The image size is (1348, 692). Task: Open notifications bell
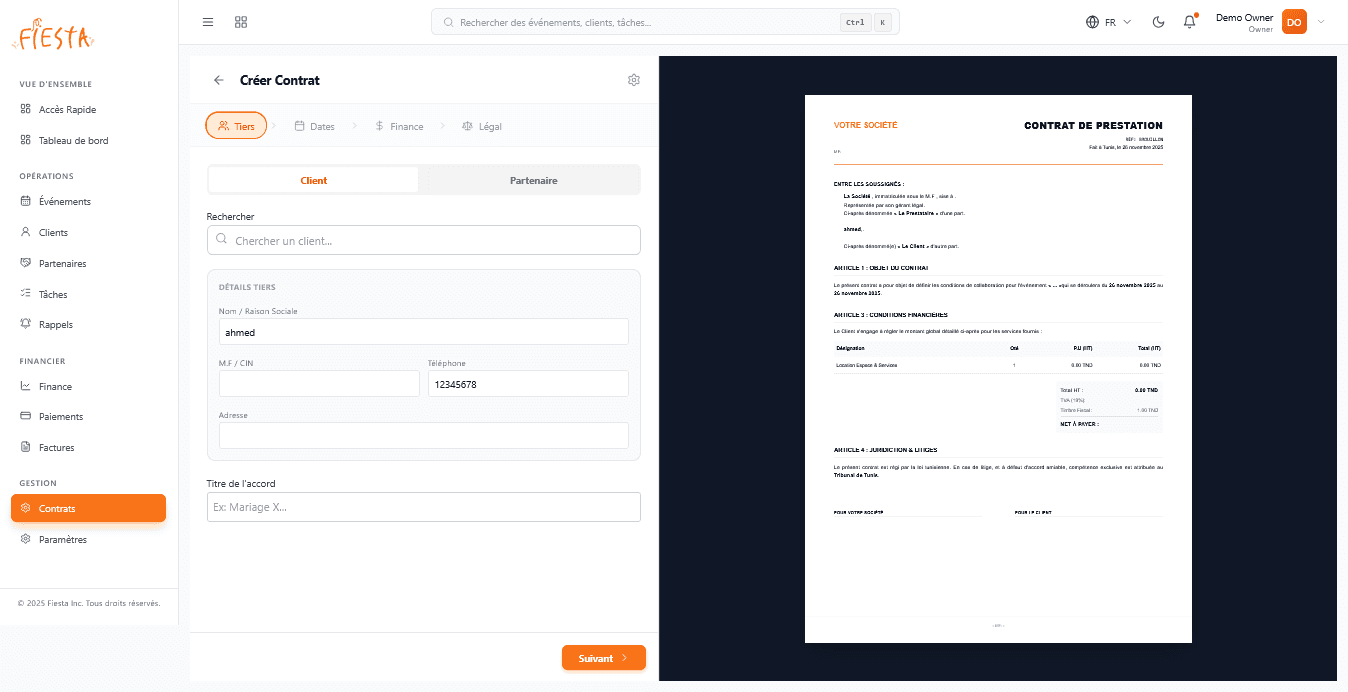click(x=1189, y=22)
